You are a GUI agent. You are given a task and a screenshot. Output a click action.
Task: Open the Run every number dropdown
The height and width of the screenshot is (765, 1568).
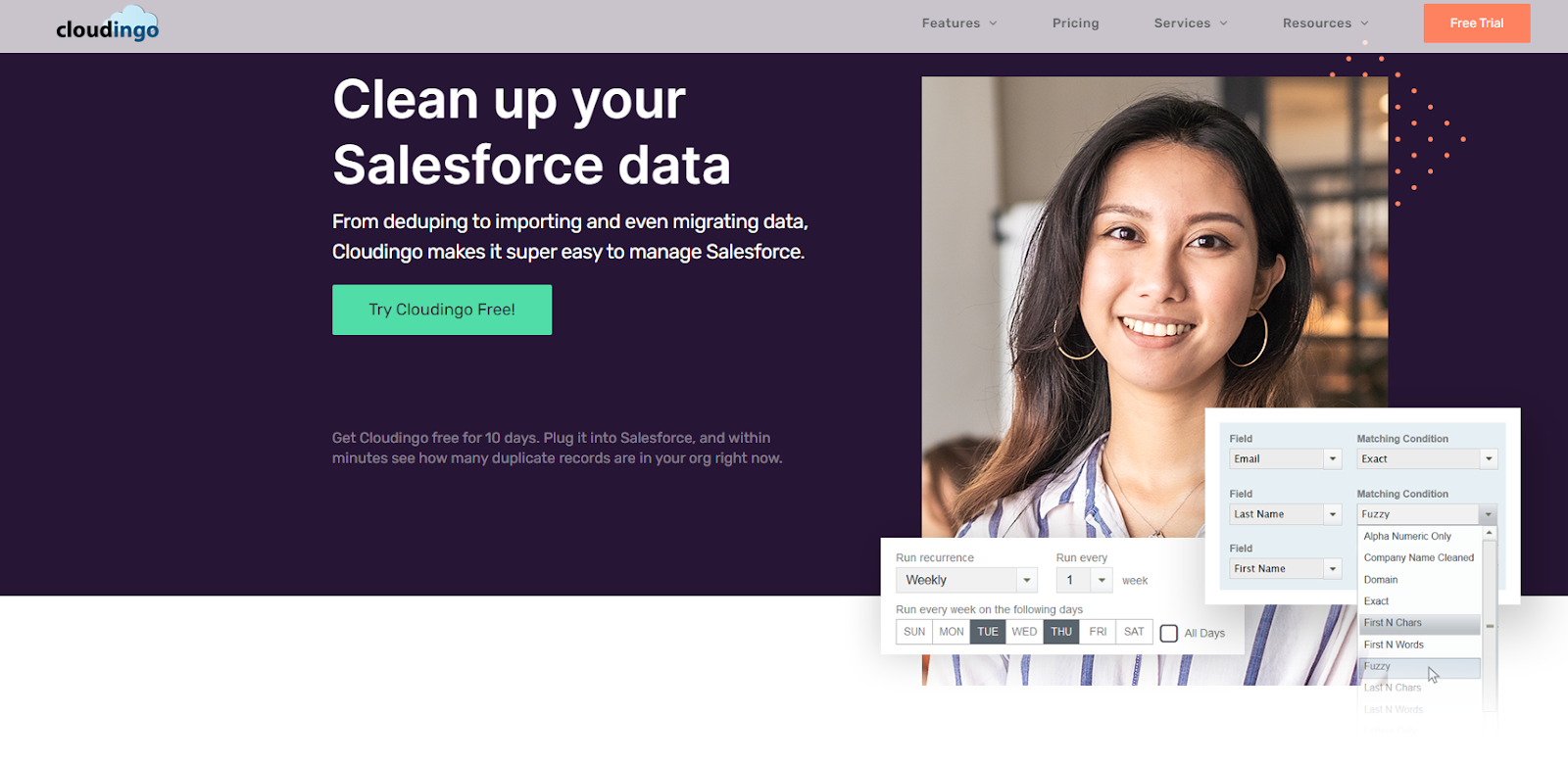coord(1084,580)
